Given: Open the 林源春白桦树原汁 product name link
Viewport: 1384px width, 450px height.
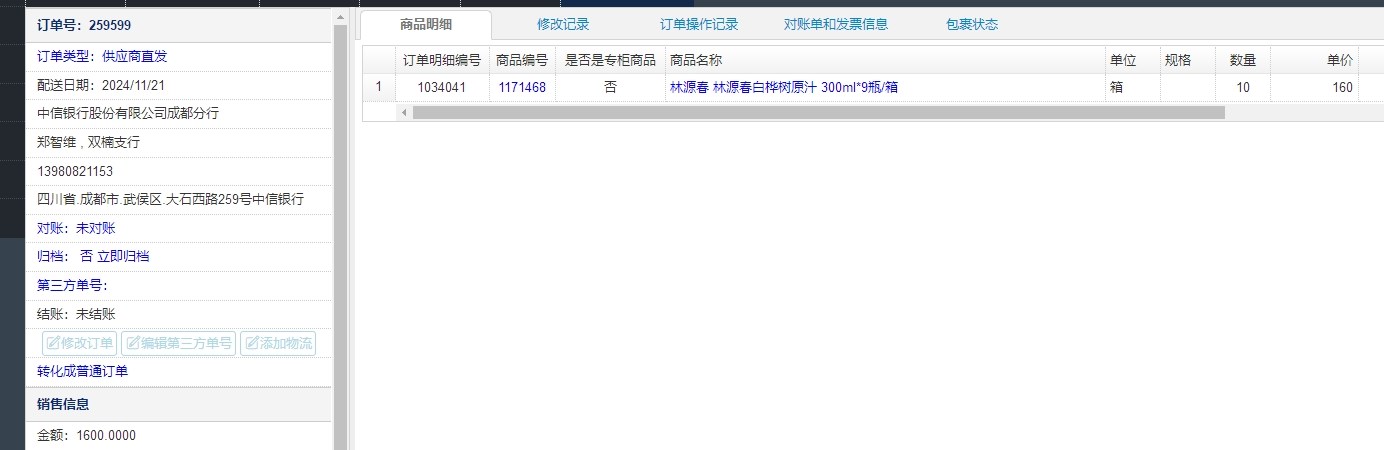Looking at the screenshot, I should [x=784, y=87].
